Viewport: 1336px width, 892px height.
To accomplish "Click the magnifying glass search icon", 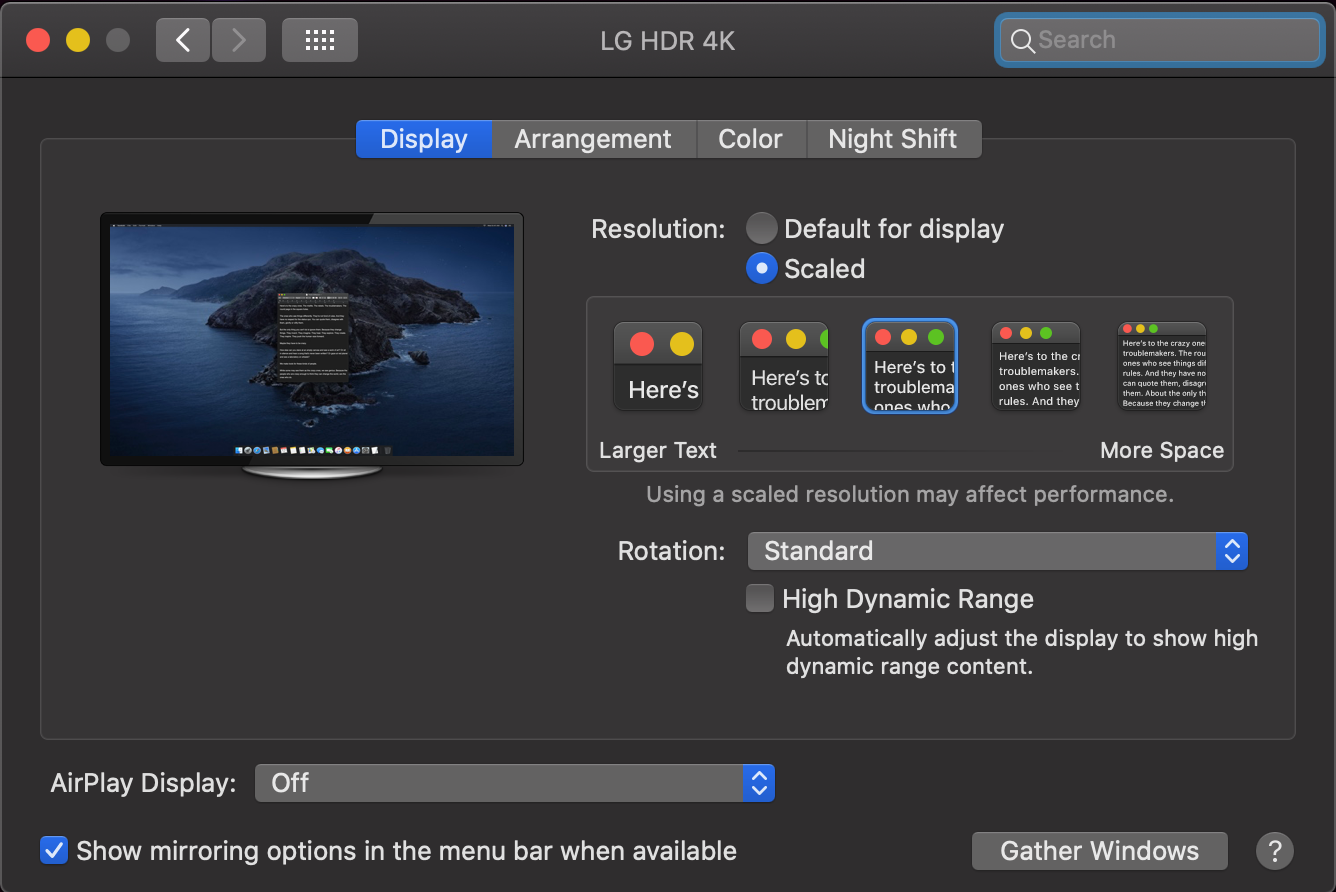I will click(1022, 40).
